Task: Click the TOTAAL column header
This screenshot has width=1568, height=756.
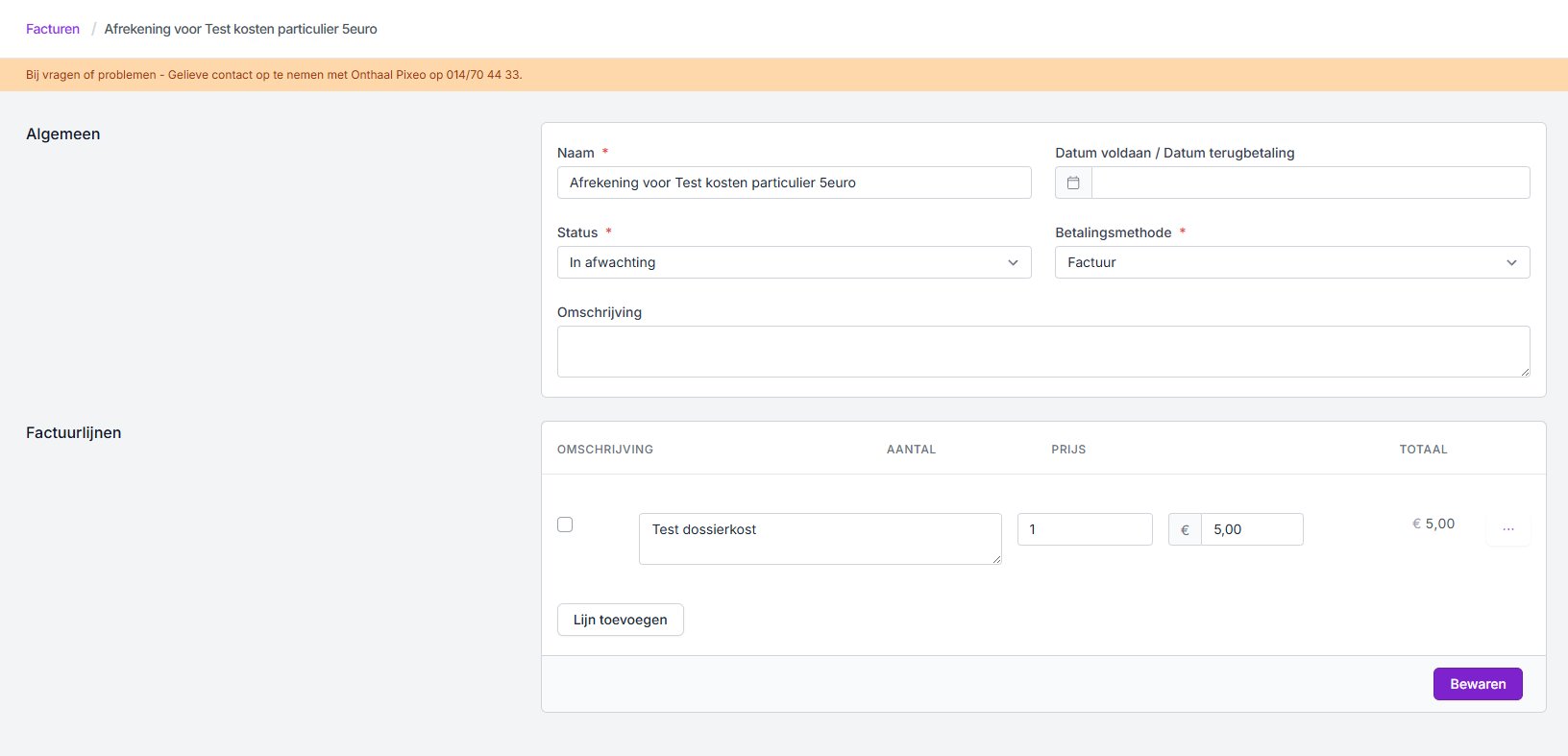Action: 1423,450
